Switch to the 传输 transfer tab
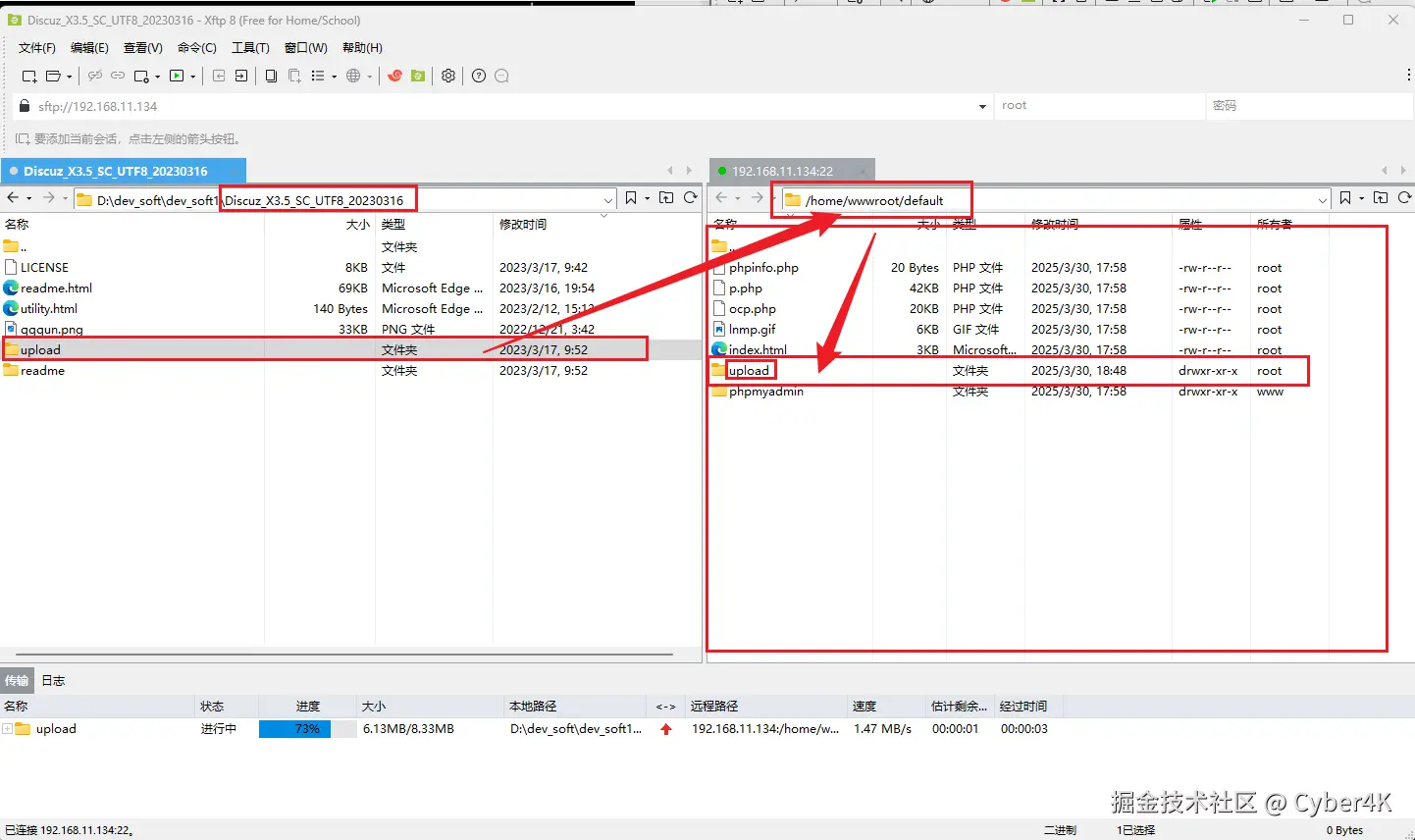1415x840 pixels. (17, 680)
